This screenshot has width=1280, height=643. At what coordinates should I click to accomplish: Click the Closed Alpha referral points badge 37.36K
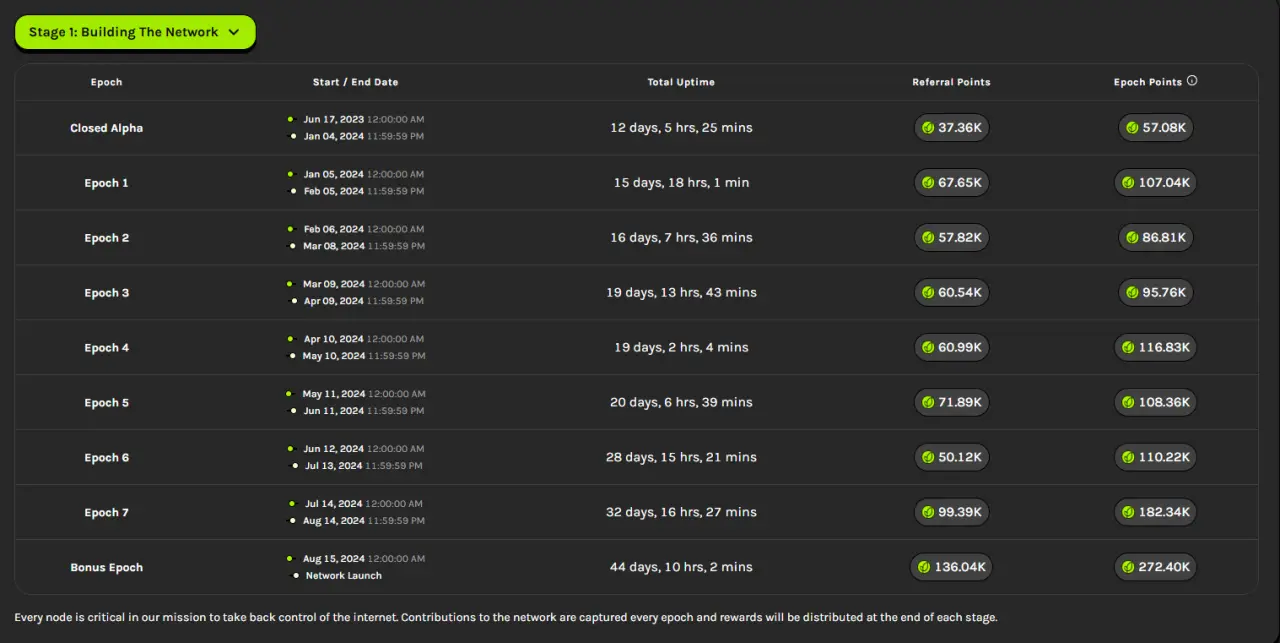point(952,128)
